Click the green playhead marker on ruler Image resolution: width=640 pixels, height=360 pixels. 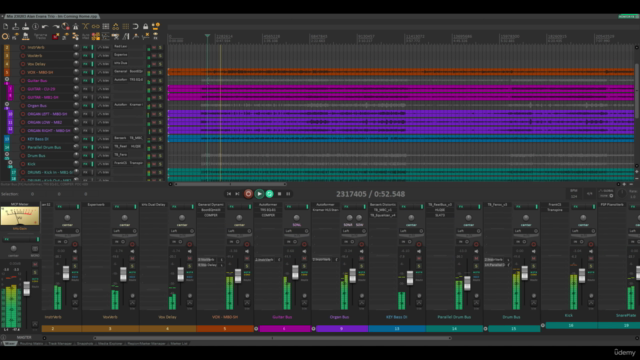pyautogui.click(x=207, y=36)
